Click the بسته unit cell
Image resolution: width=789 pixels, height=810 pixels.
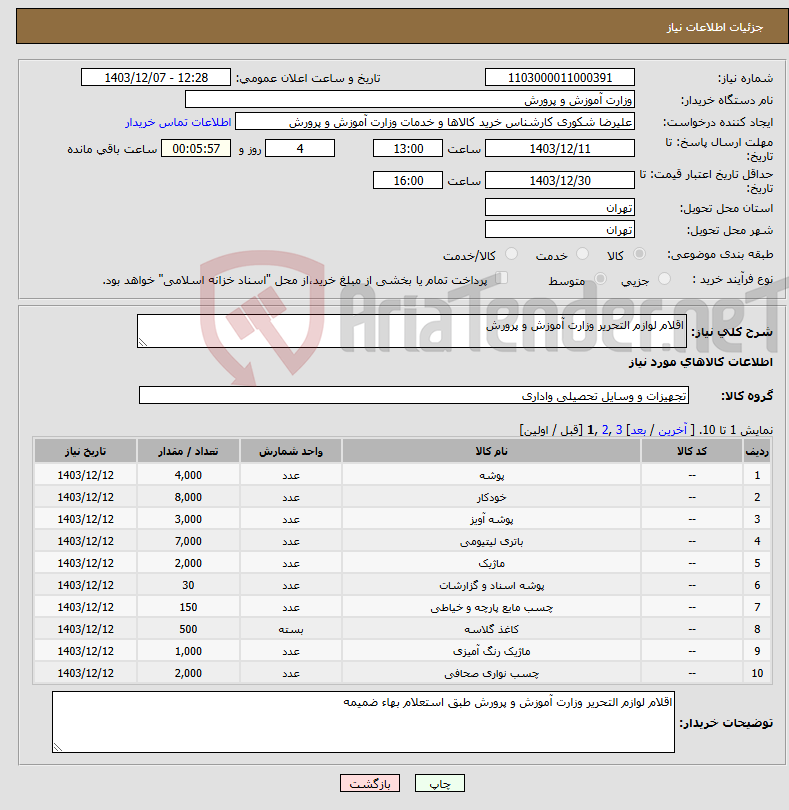point(291,629)
